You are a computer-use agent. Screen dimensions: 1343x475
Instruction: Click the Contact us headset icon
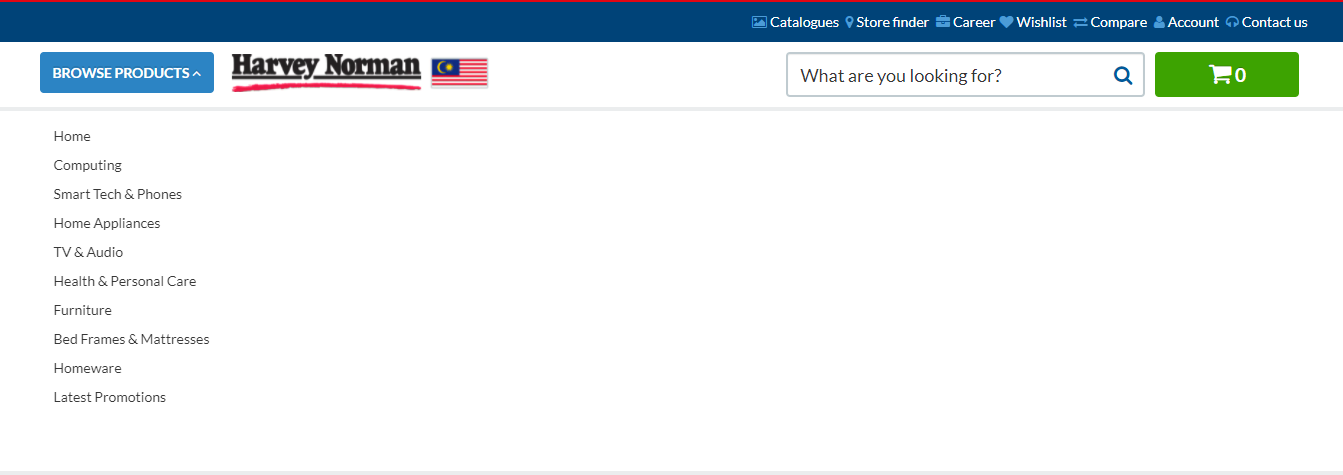click(x=1232, y=22)
